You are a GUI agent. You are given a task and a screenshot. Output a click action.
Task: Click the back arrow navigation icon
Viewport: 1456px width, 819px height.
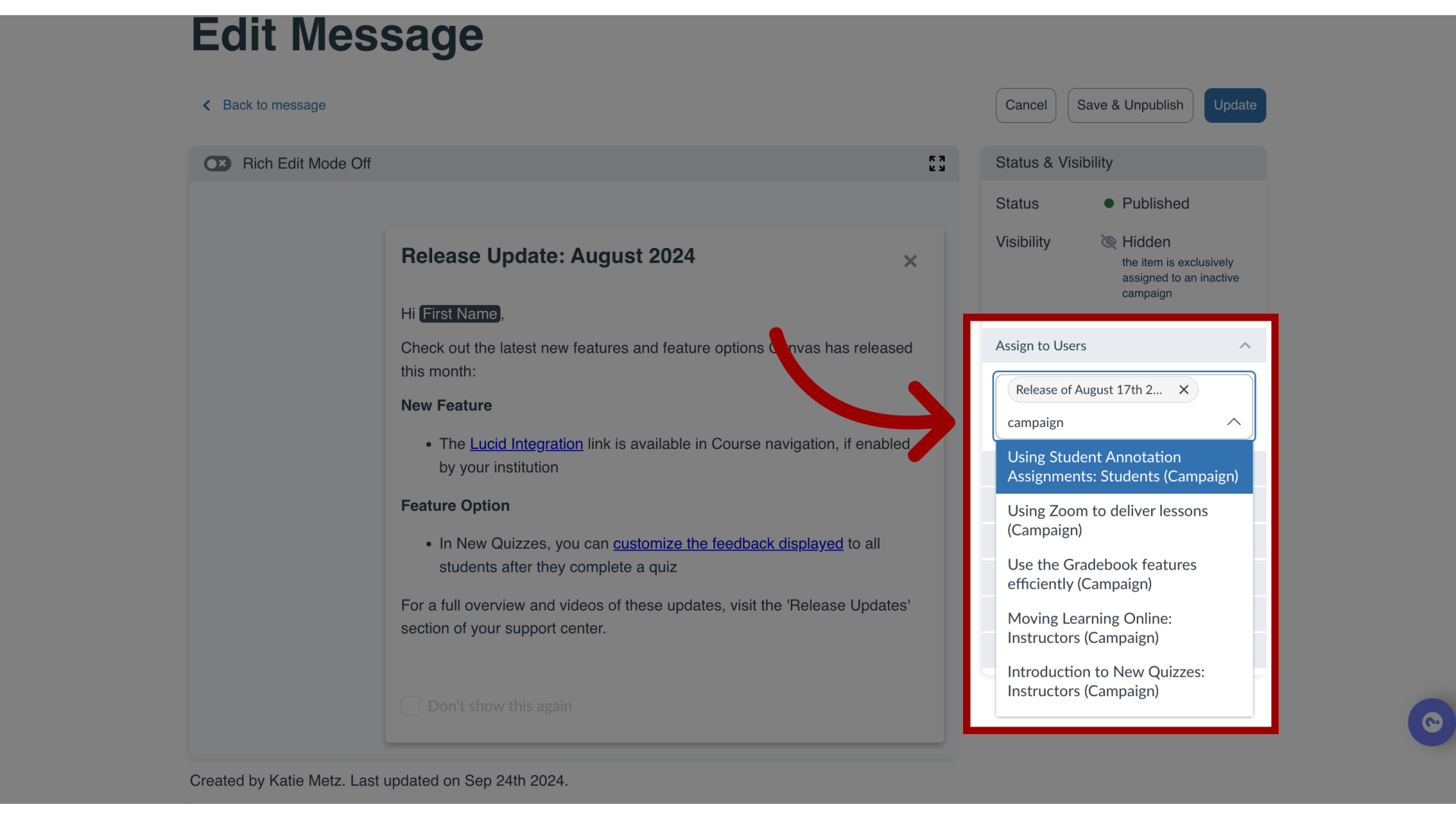pyautogui.click(x=207, y=105)
